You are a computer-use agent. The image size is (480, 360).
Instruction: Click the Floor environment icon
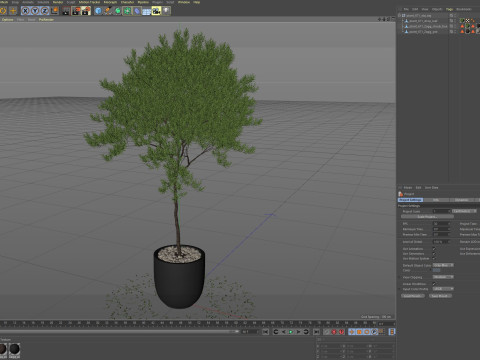click(x=147, y=11)
